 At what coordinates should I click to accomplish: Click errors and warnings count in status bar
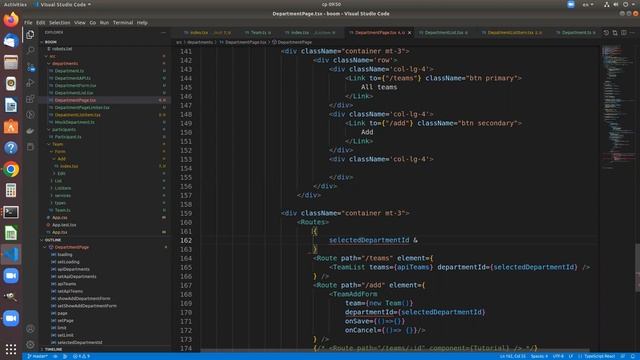pyautogui.click(x=81, y=356)
